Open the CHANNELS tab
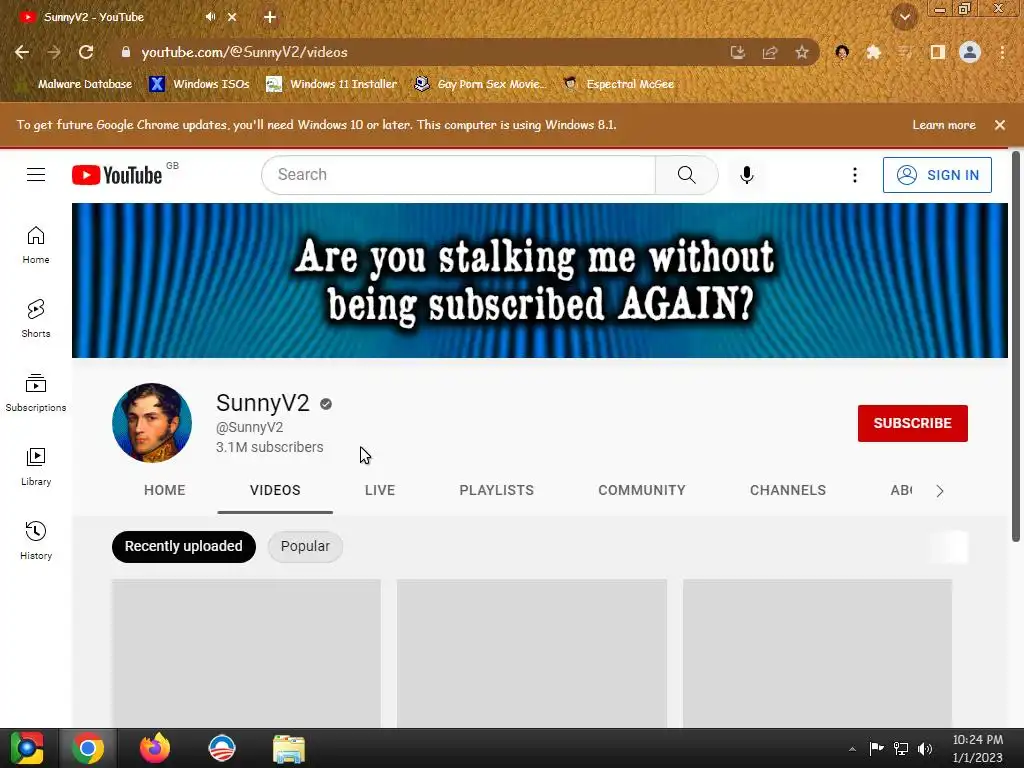 click(788, 490)
